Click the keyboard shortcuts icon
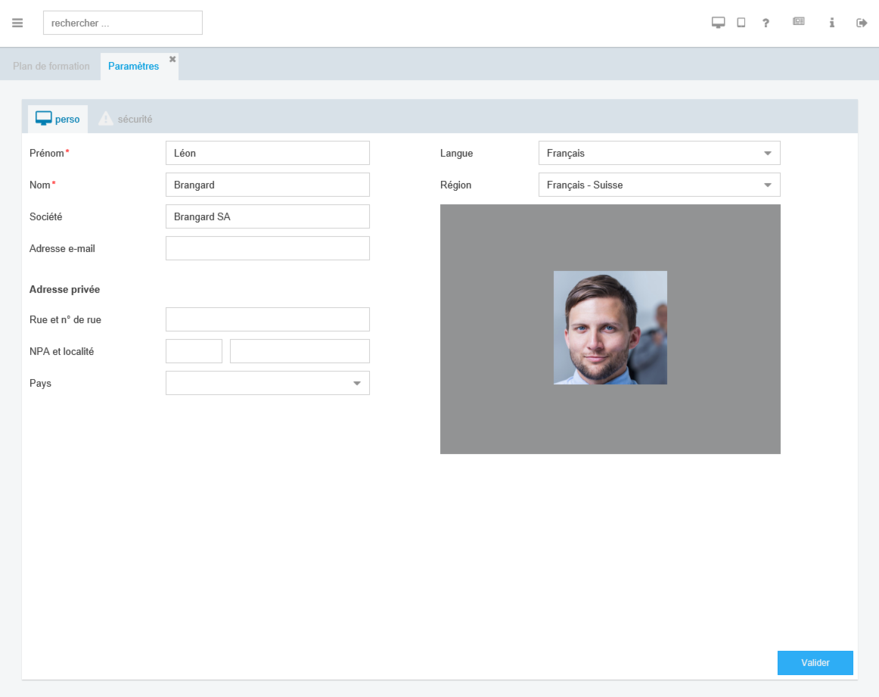Screen dimensions: 879x697 (799, 22)
